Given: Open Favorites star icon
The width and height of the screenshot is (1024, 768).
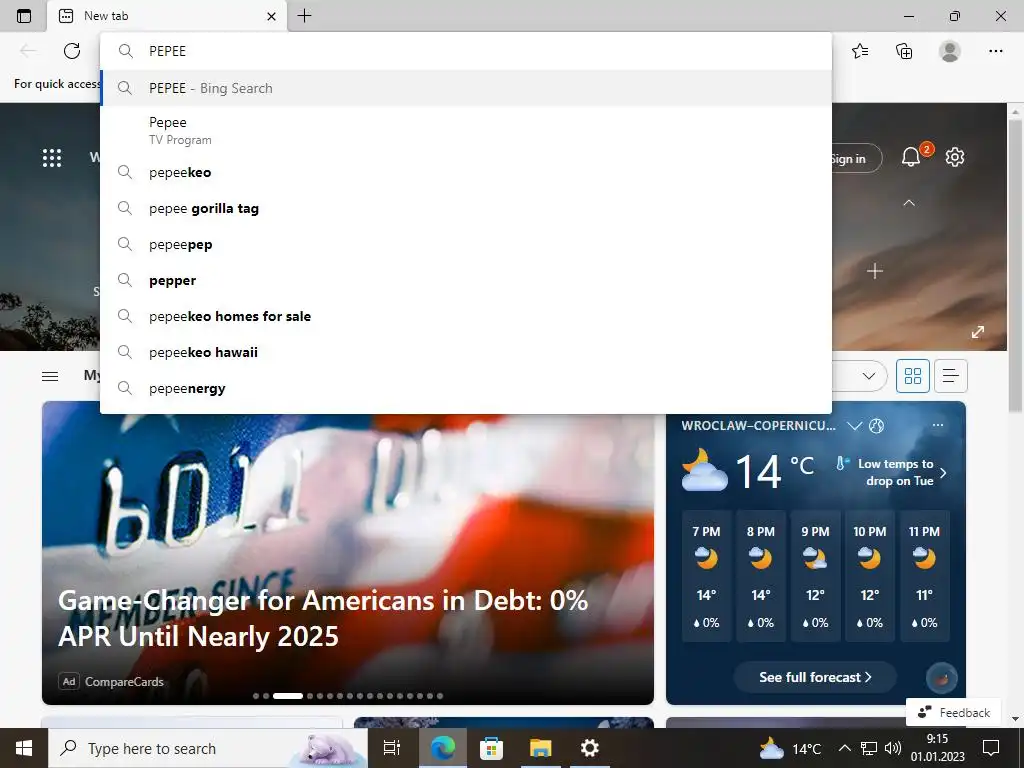Looking at the screenshot, I should pos(860,51).
